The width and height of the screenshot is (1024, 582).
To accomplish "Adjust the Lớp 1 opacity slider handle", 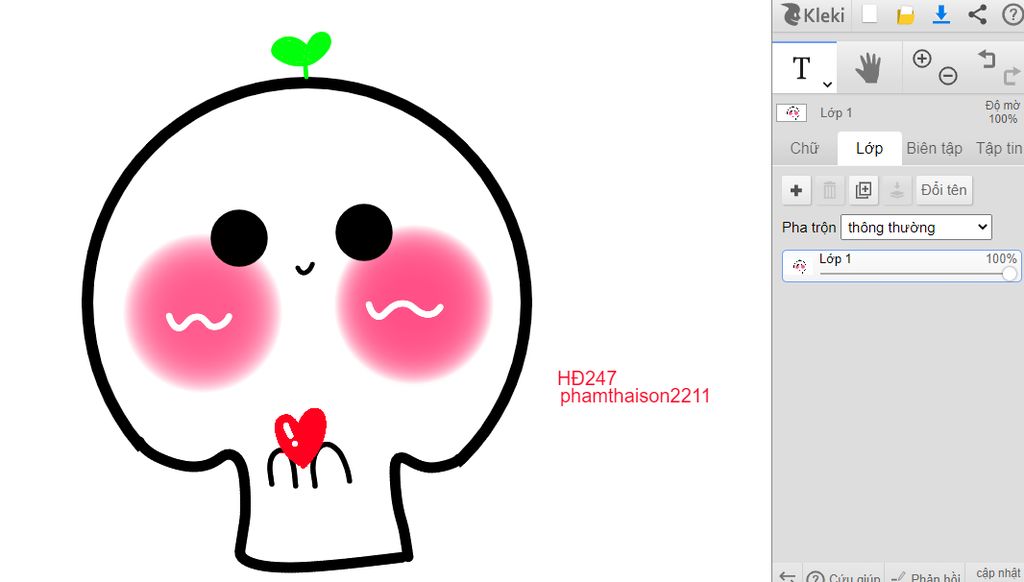I will pyautogui.click(x=1010, y=273).
